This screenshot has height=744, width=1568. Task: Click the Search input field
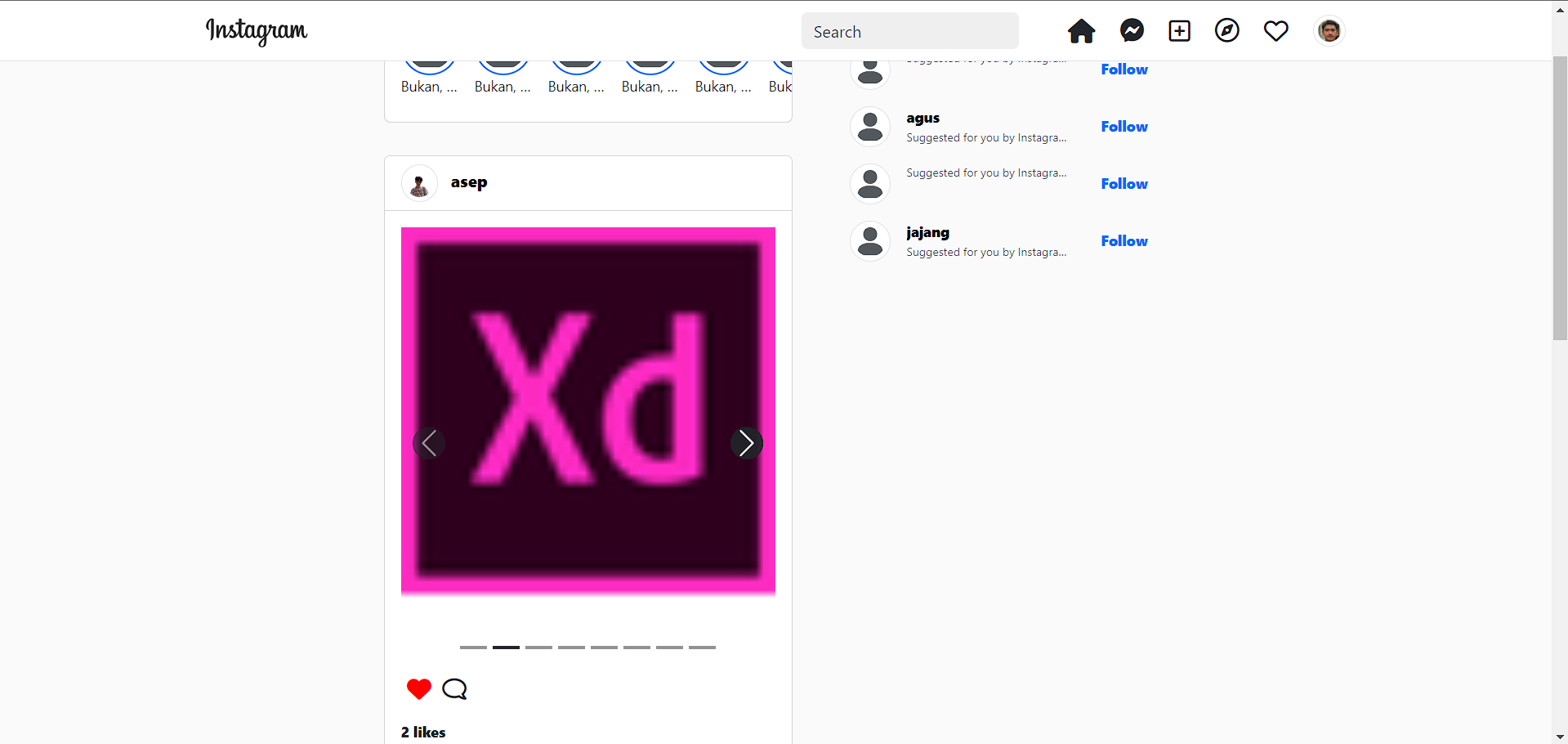coord(909,31)
